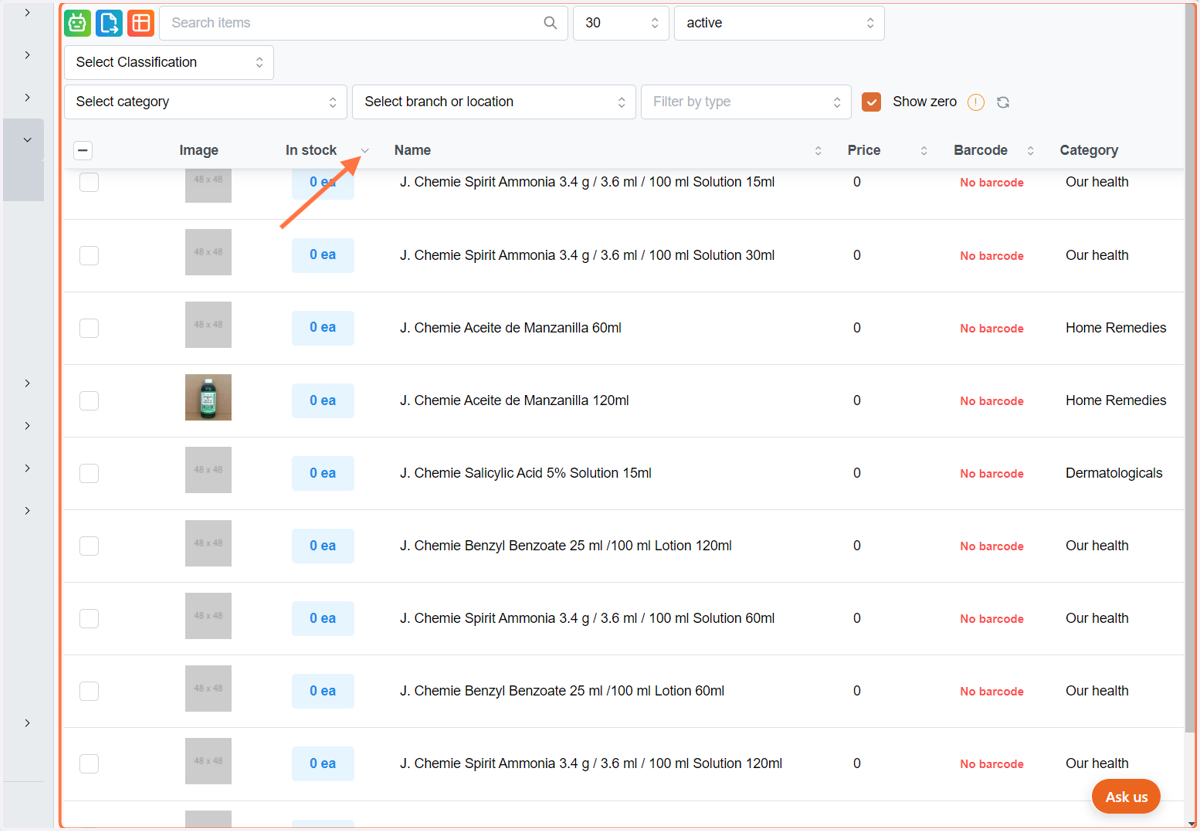
Task: Click the orange info icon beside Show zero
Action: tap(976, 102)
